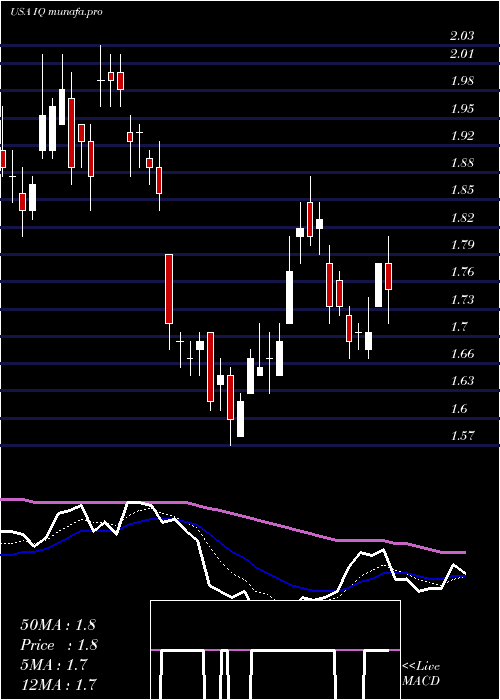500x700 pixels.
Task: Click the '<<Live MACD' label
Action: (x=421, y=674)
